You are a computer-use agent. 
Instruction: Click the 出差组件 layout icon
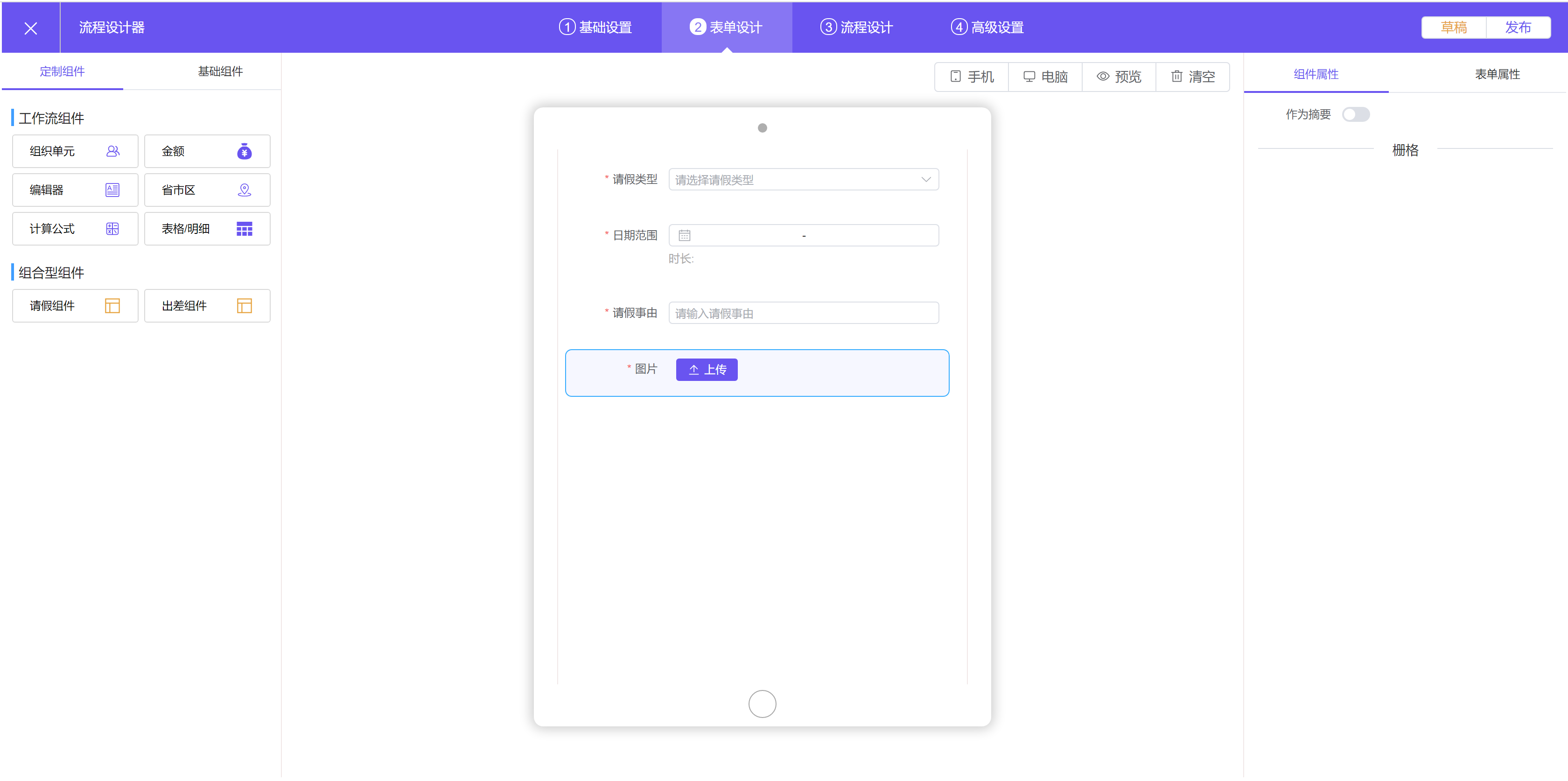point(244,306)
